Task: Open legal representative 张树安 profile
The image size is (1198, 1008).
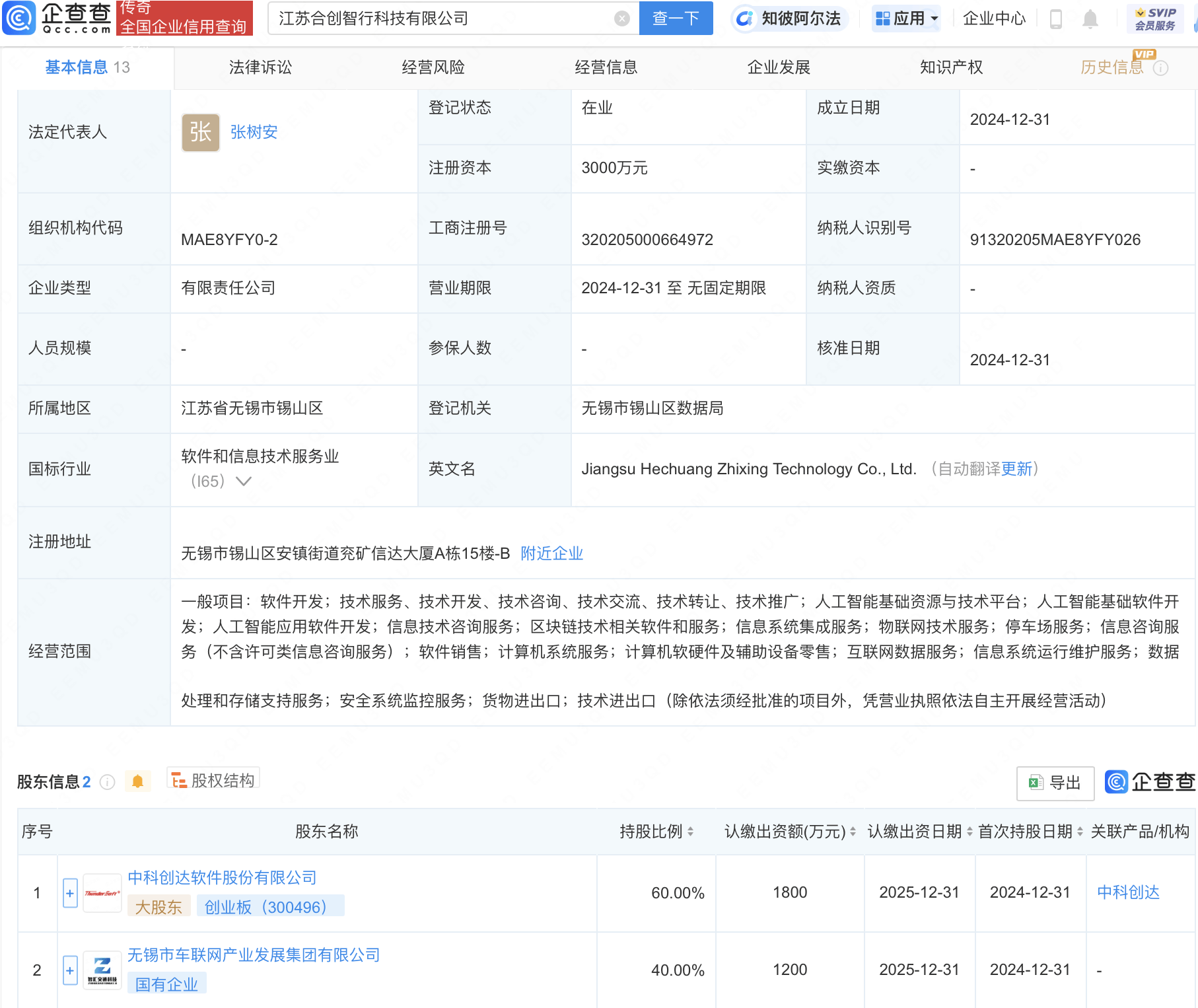Action: pyautogui.click(x=253, y=132)
